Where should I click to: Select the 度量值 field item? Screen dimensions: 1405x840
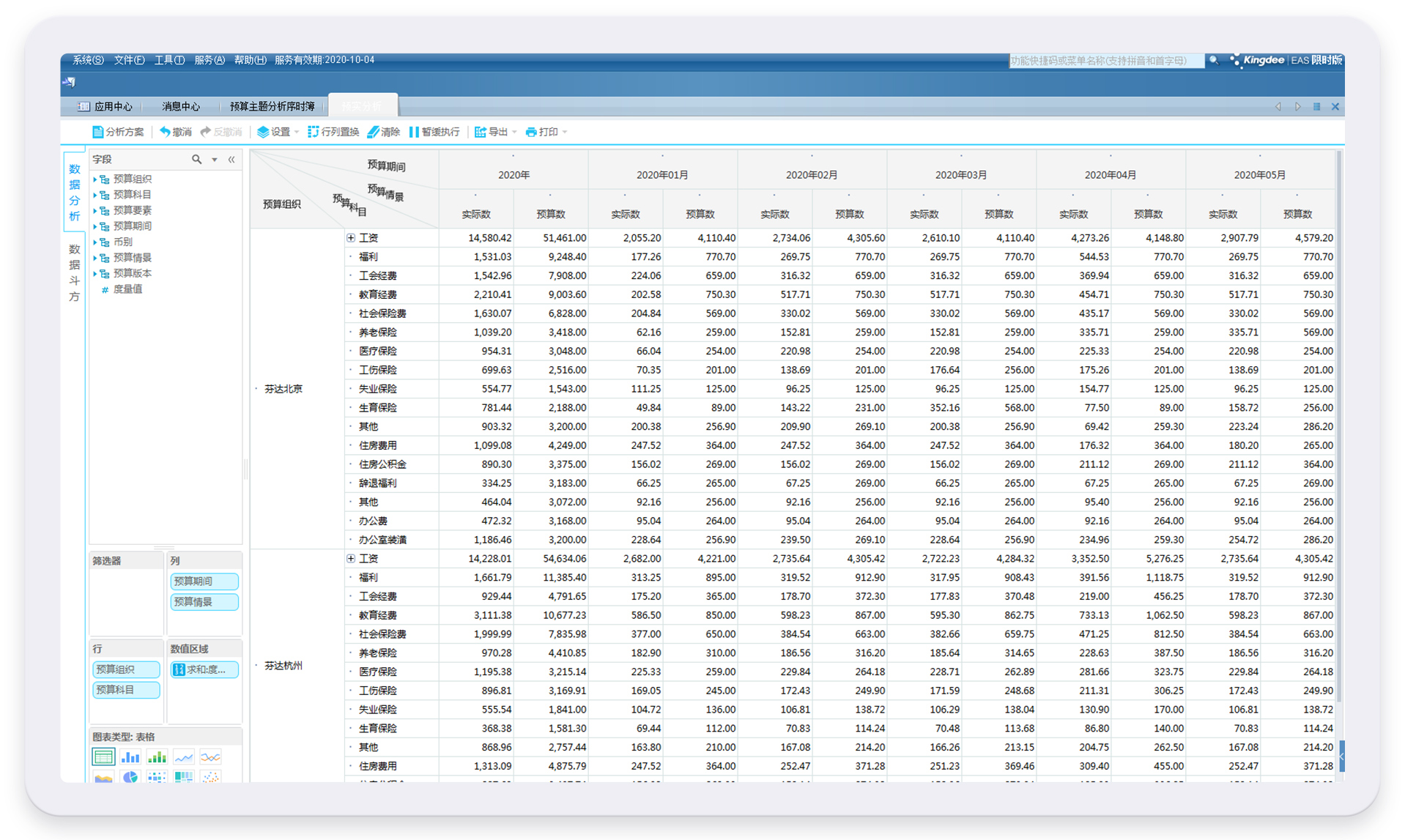pos(122,289)
